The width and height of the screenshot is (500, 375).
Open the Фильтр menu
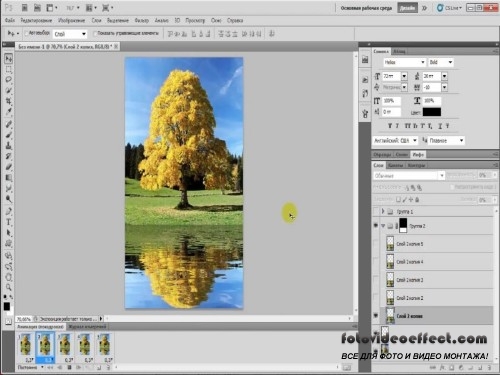click(x=142, y=21)
